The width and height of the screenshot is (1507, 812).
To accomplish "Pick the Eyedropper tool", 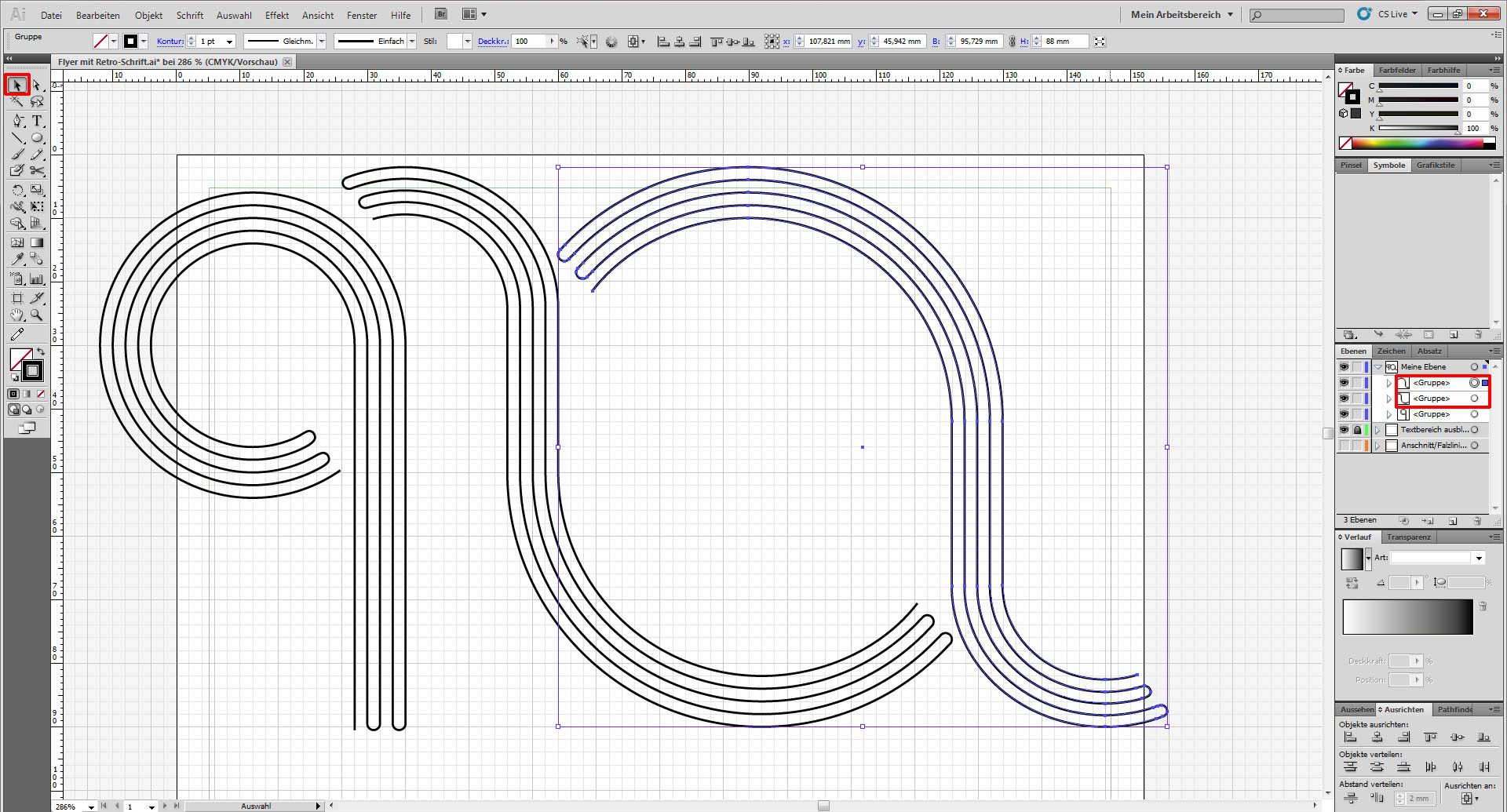I will (17, 259).
